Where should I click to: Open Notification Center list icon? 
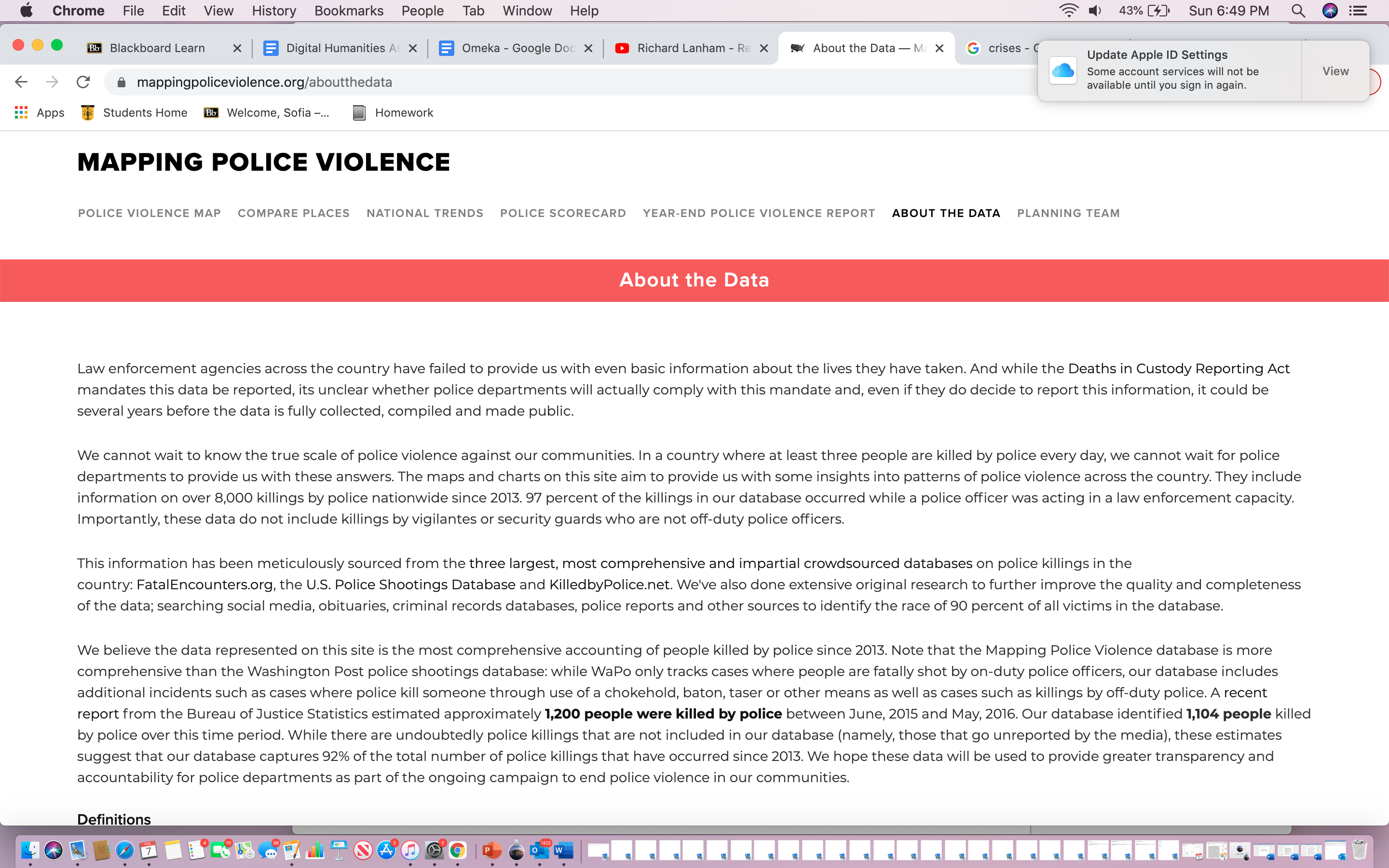pos(1358,11)
